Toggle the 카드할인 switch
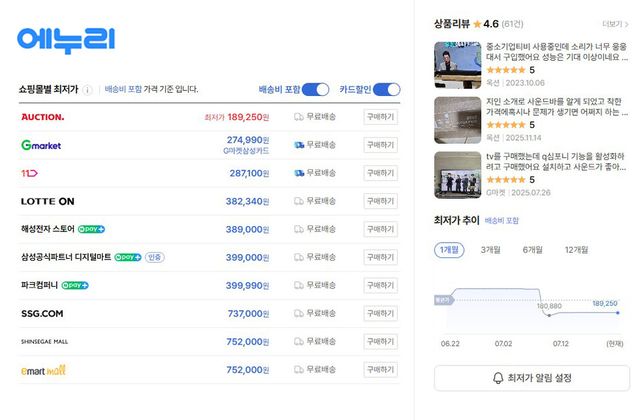Image resolution: width=640 pixels, height=420 pixels. pos(387,89)
